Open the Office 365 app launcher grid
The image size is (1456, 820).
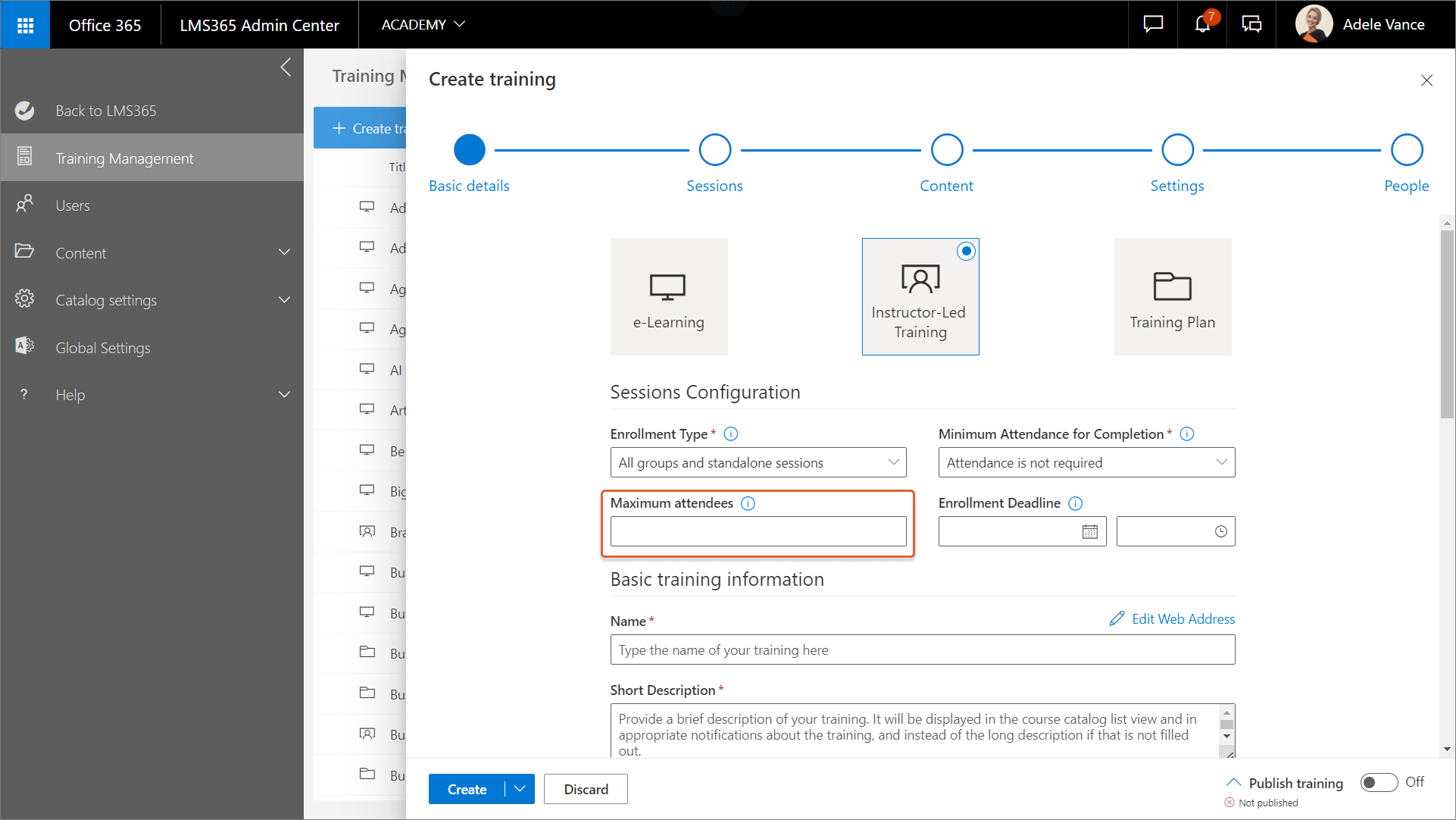tap(25, 25)
